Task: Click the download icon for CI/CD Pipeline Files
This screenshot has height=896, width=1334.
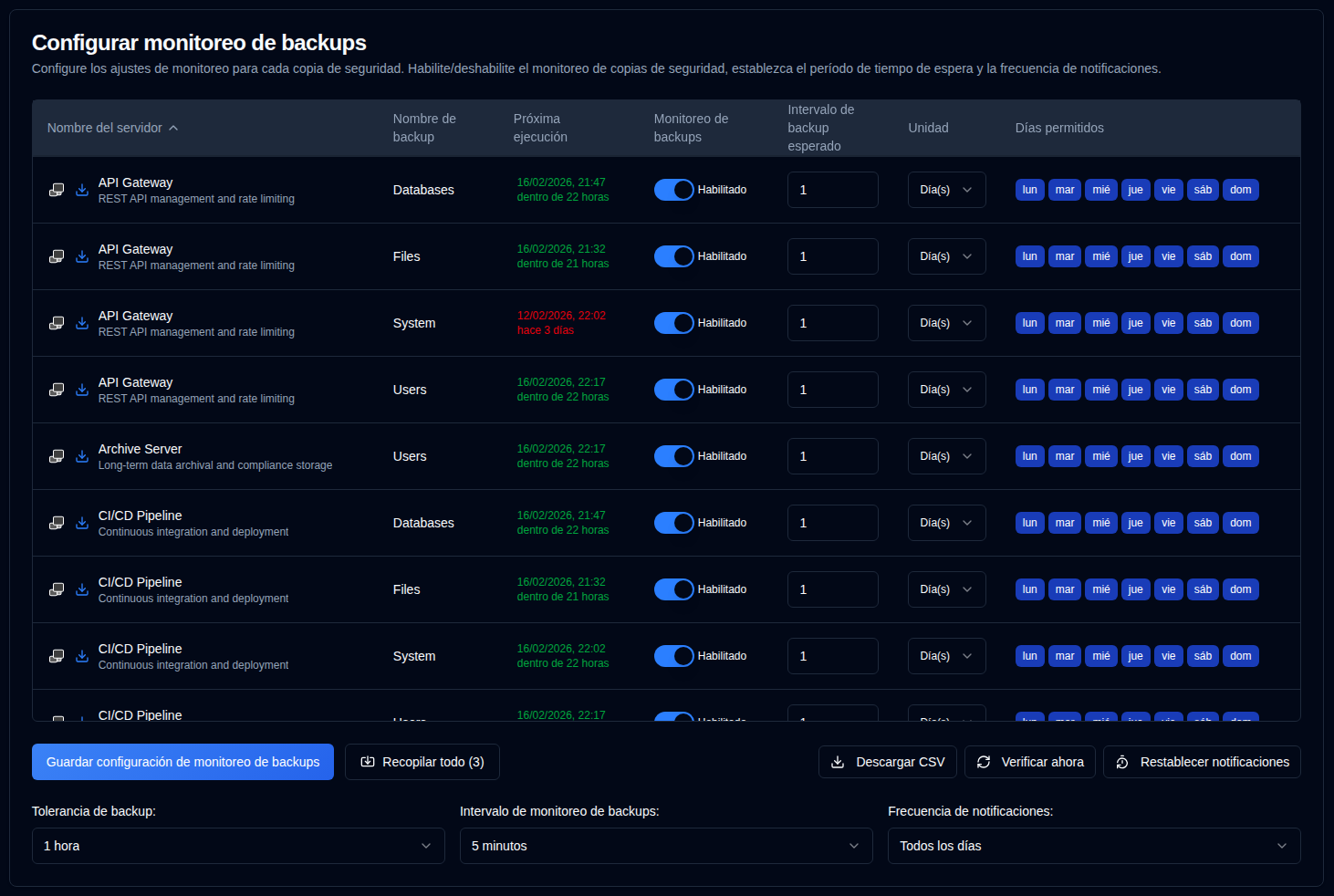Action: [x=82, y=589]
